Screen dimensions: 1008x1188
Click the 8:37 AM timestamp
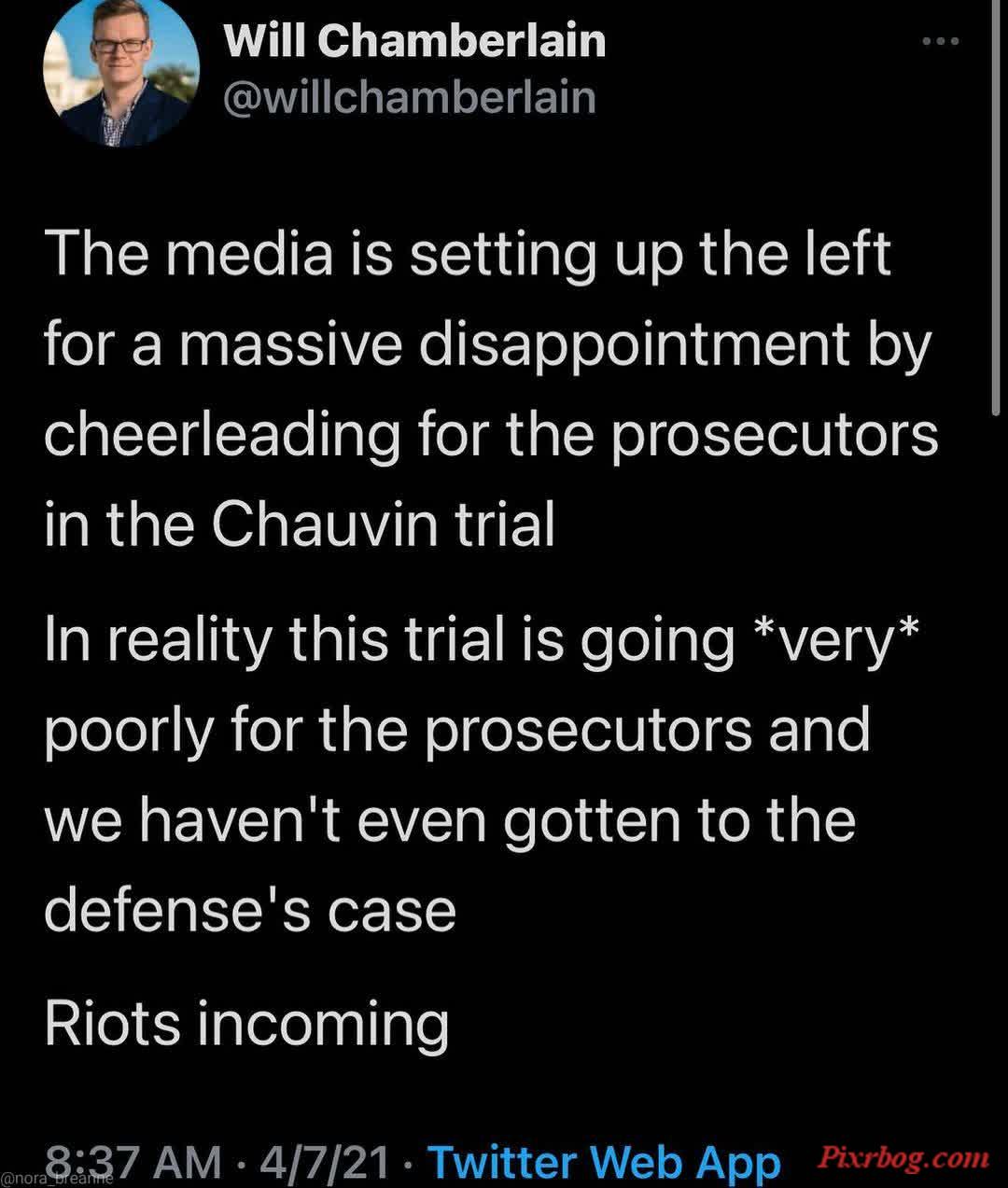coord(133,1162)
